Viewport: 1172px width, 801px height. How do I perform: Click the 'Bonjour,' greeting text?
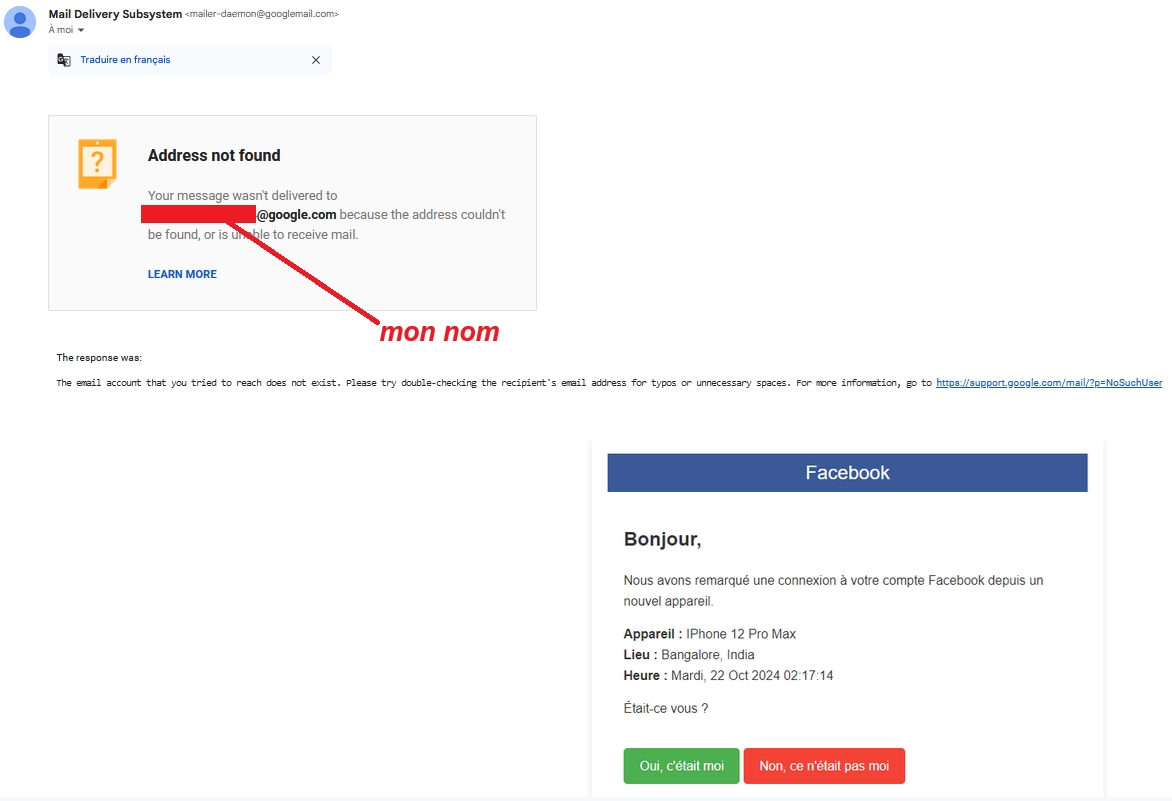coord(662,539)
